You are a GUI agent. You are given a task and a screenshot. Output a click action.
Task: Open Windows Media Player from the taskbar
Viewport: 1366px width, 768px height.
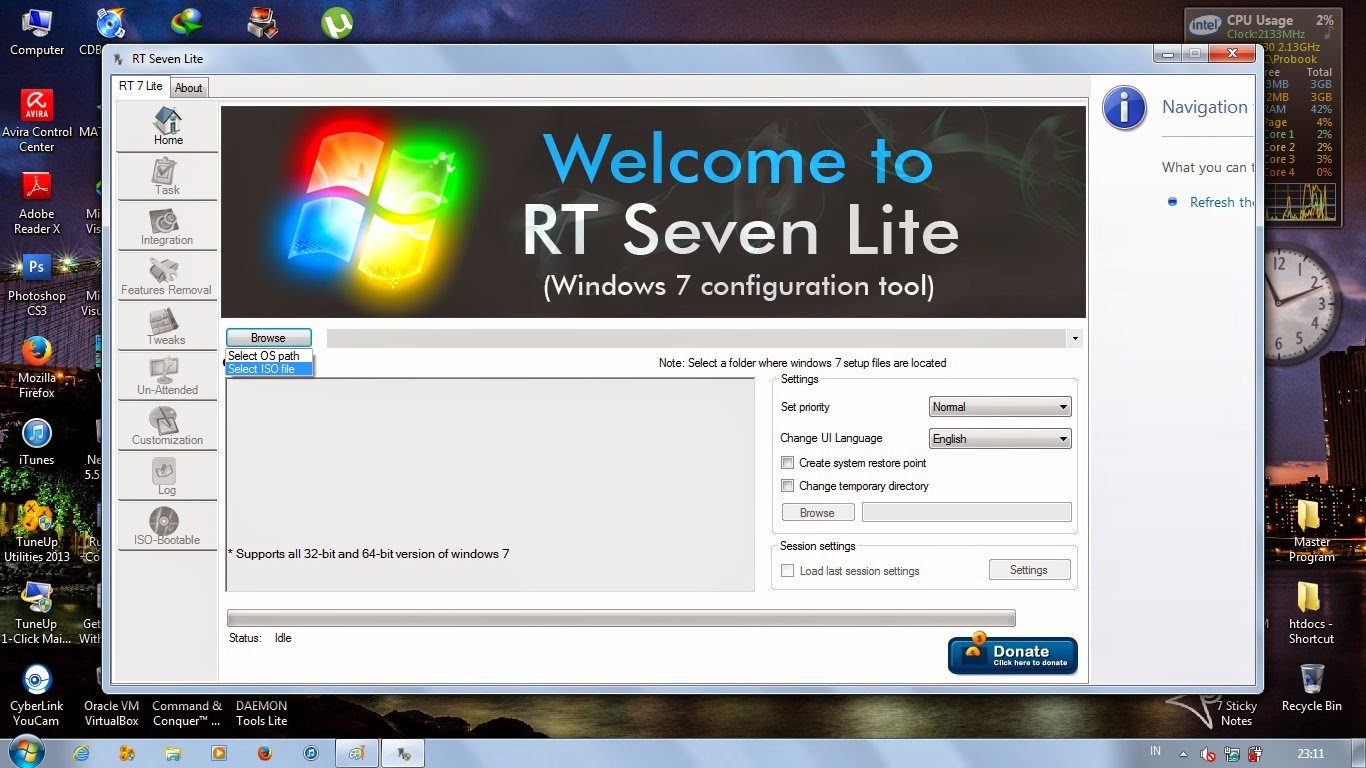pyautogui.click(x=218, y=752)
